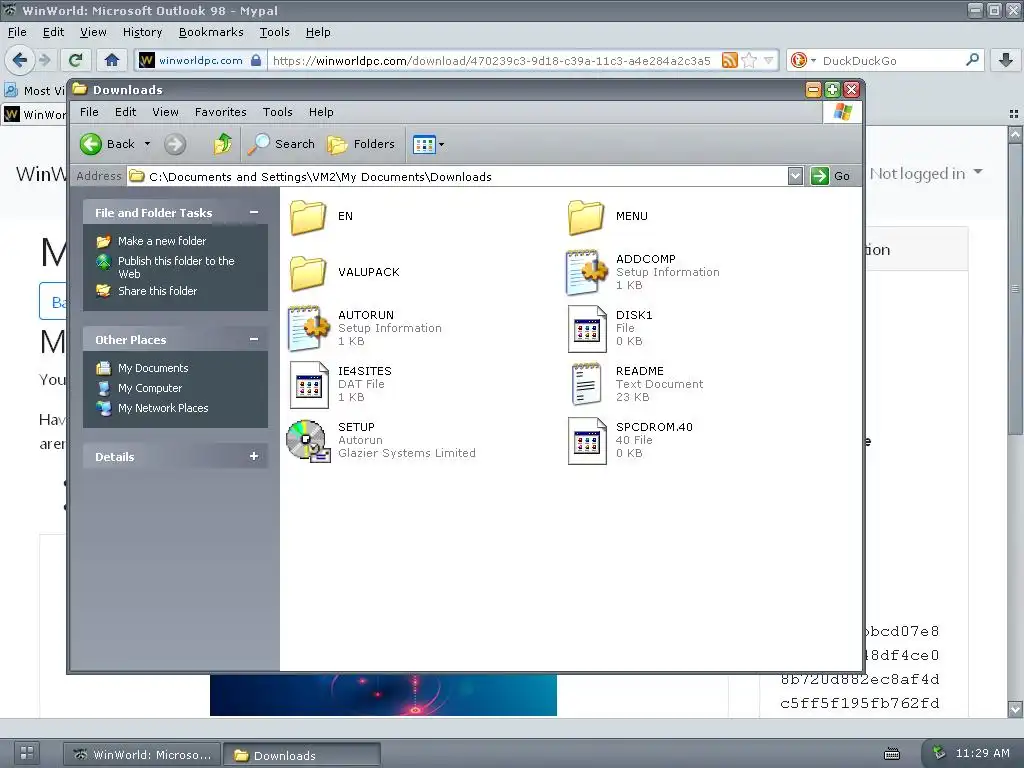Expand the Details panel

coord(253,456)
